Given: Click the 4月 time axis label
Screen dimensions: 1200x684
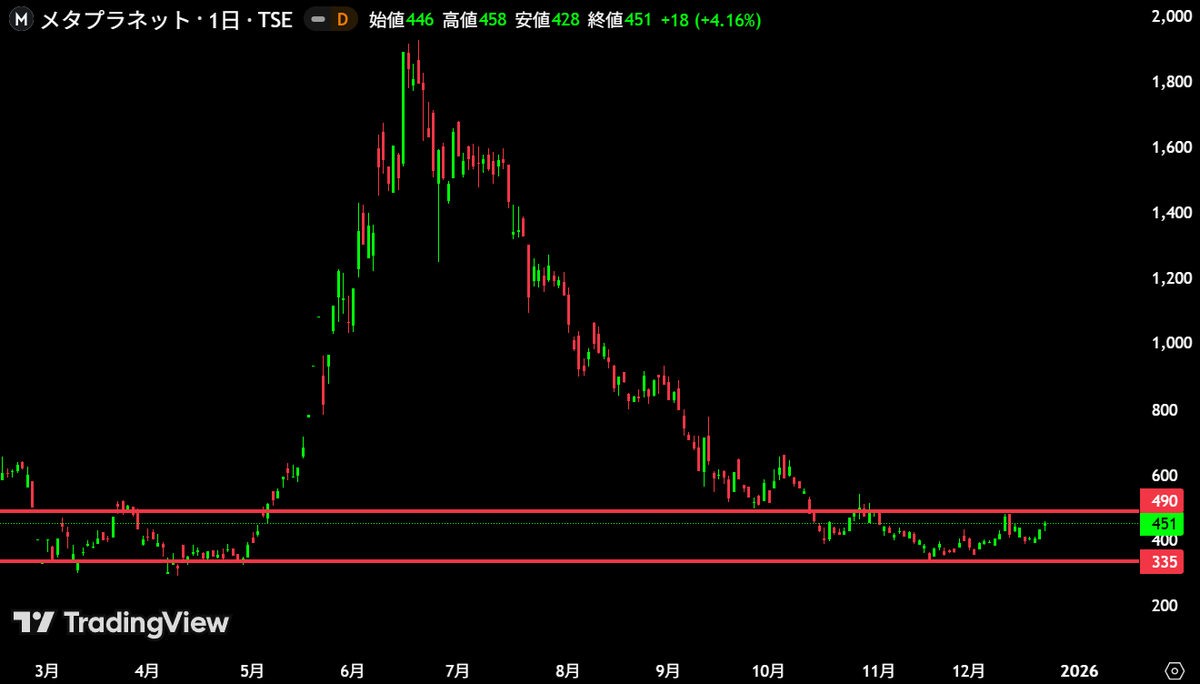Looking at the screenshot, I should coord(146,669).
